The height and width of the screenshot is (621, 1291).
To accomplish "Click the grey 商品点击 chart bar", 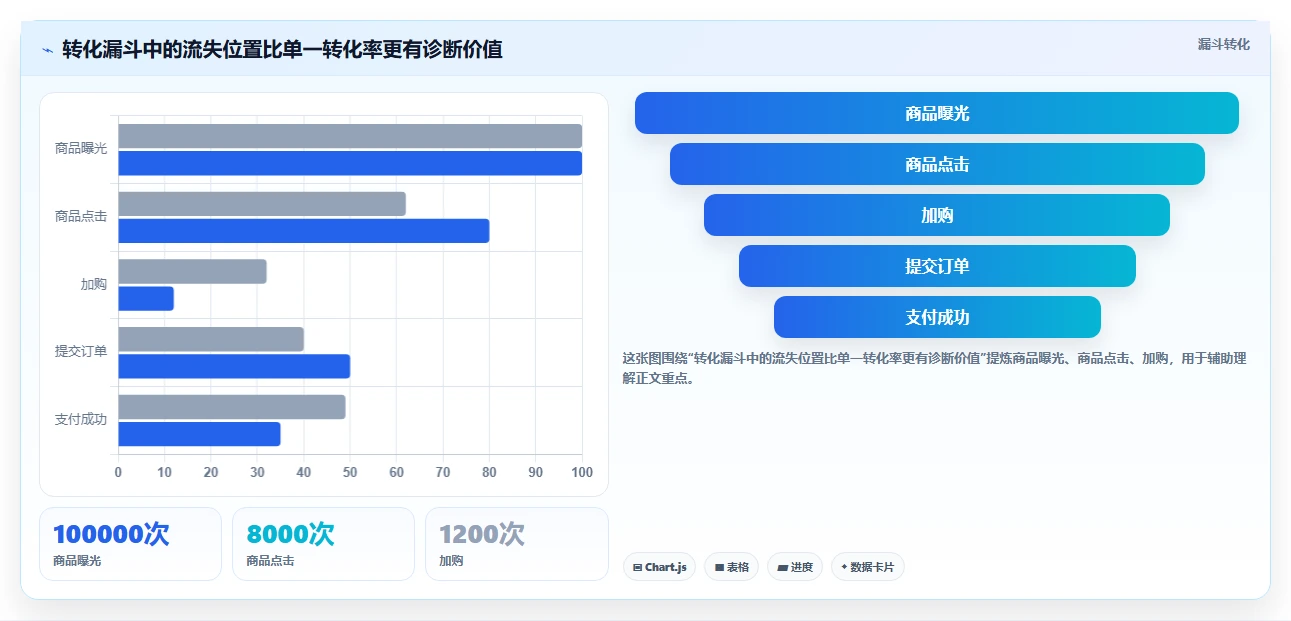I will pyautogui.click(x=262, y=204).
